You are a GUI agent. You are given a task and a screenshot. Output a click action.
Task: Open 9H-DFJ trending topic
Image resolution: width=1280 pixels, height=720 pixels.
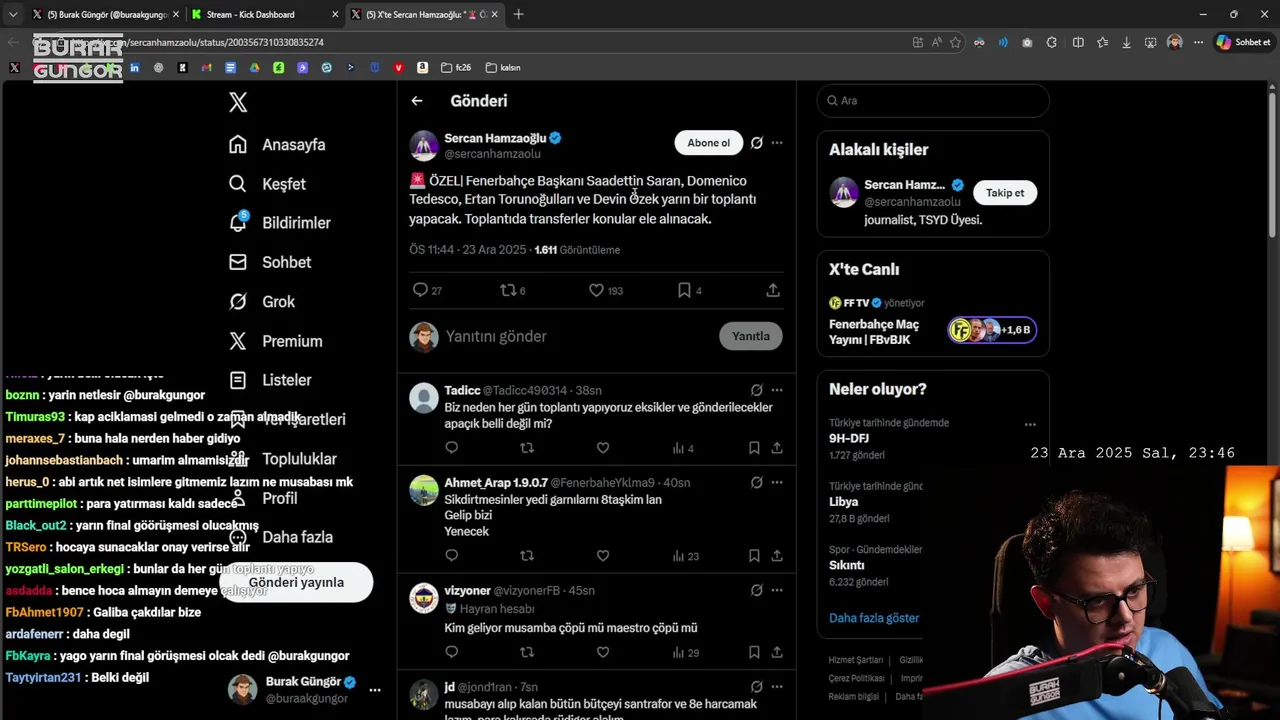[848, 438]
